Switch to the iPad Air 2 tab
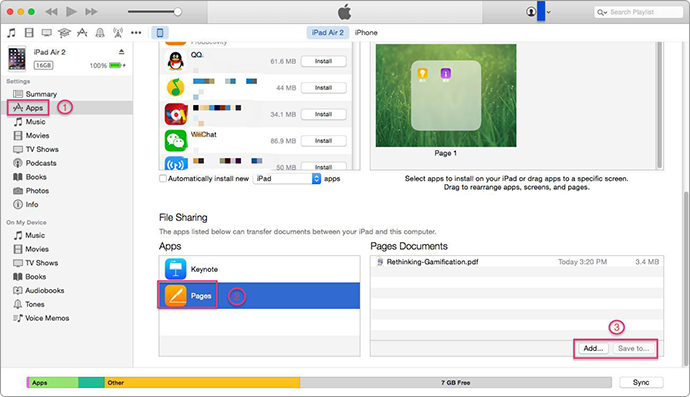Viewport: 690px width, 397px height. pyautogui.click(x=327, y=33)
